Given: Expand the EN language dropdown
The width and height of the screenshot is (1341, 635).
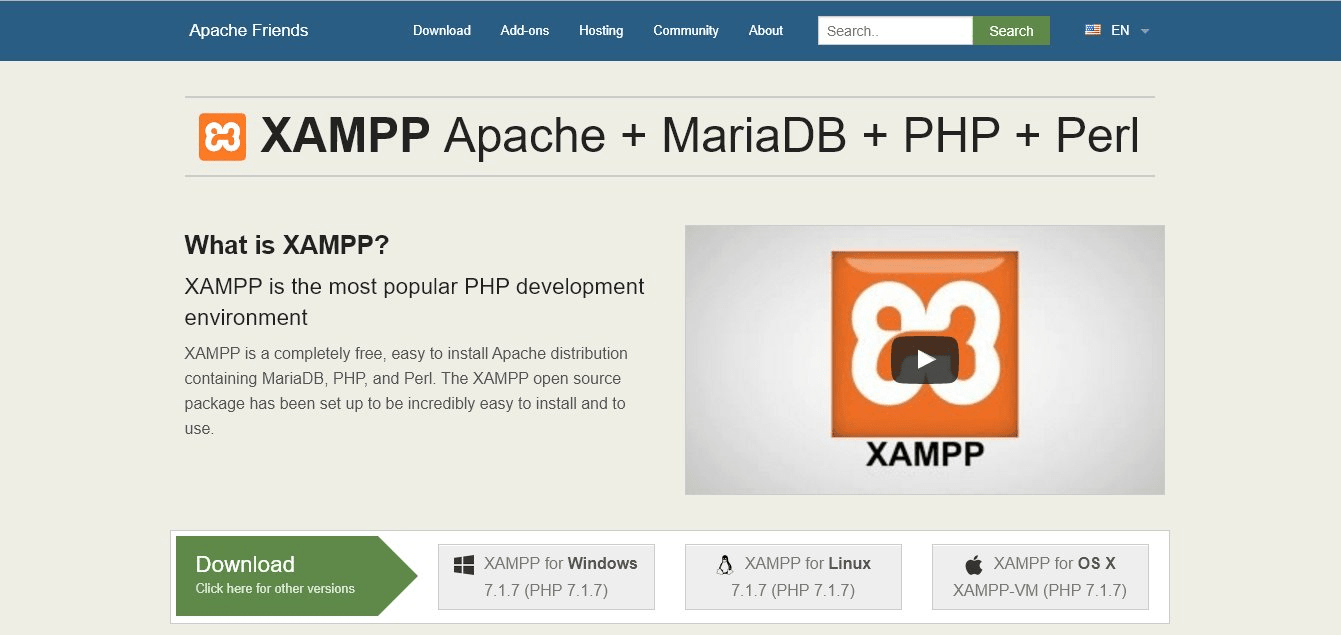Looking at the screenshot, I should coord(1119,30).
